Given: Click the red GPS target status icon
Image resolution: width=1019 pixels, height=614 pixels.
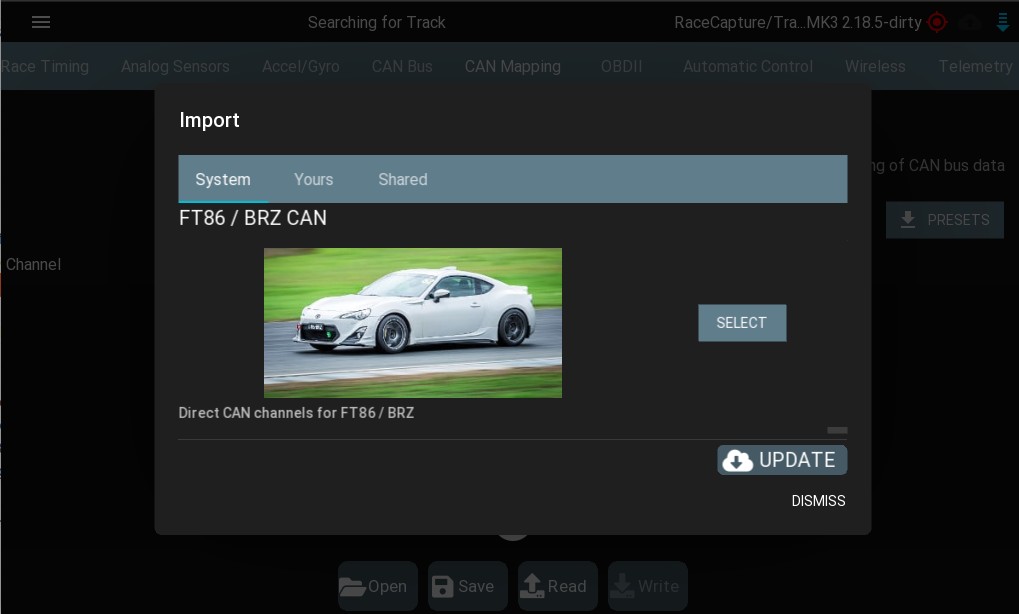Looking at the screenshot, I should click(936, 22).
